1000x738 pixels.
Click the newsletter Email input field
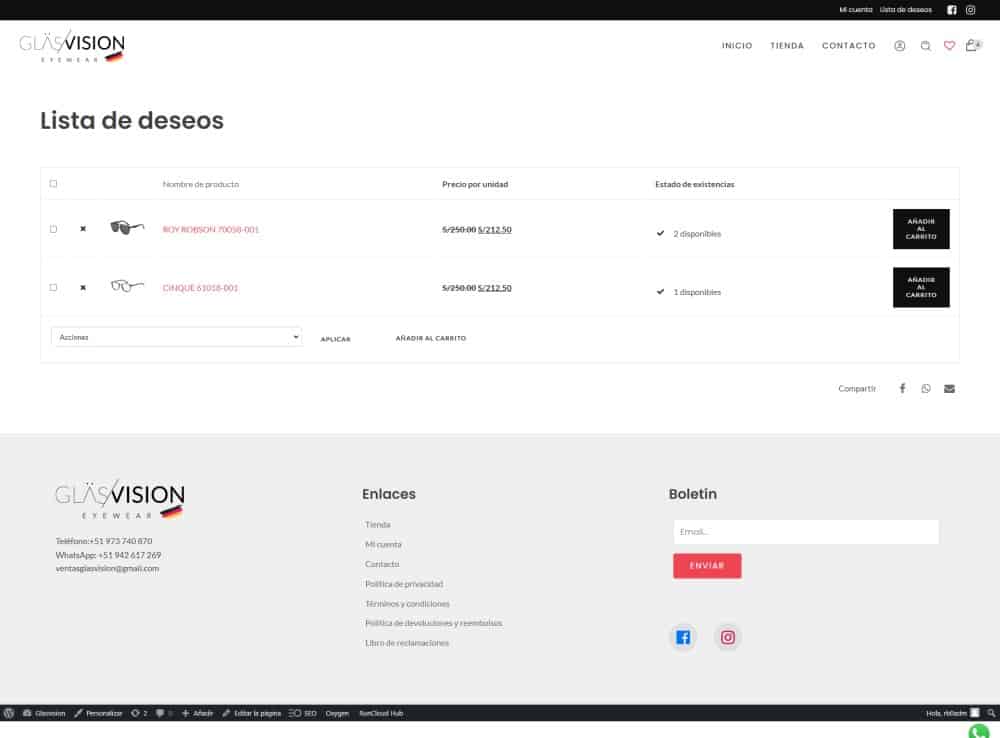805,532
